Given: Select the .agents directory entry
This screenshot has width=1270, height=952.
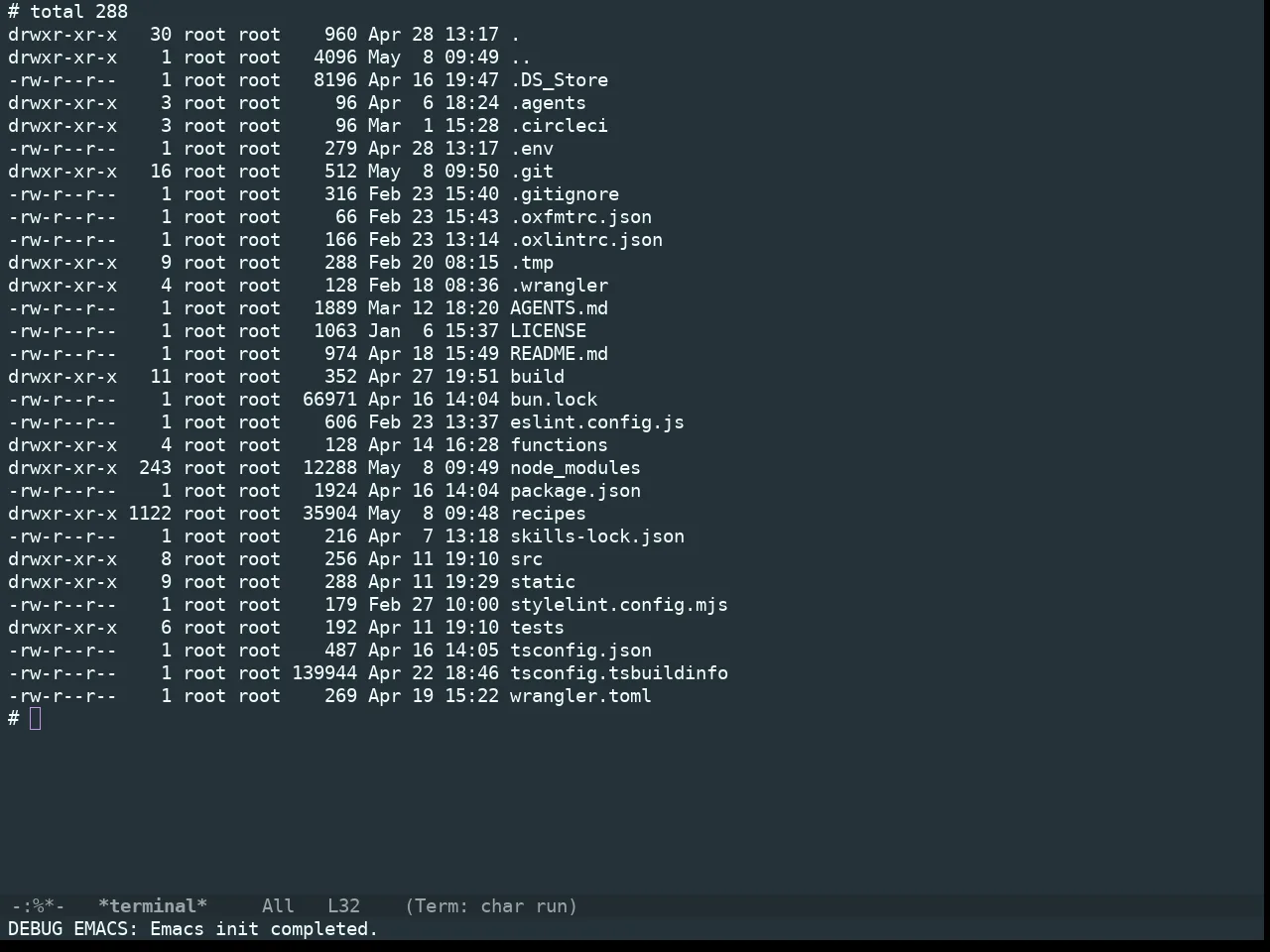Looking at the screenshot, I should pos(548,103).
